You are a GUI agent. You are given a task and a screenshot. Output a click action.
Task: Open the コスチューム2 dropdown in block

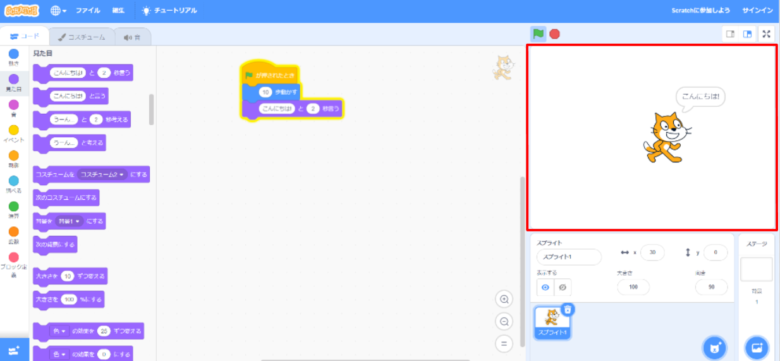[102, 175]
